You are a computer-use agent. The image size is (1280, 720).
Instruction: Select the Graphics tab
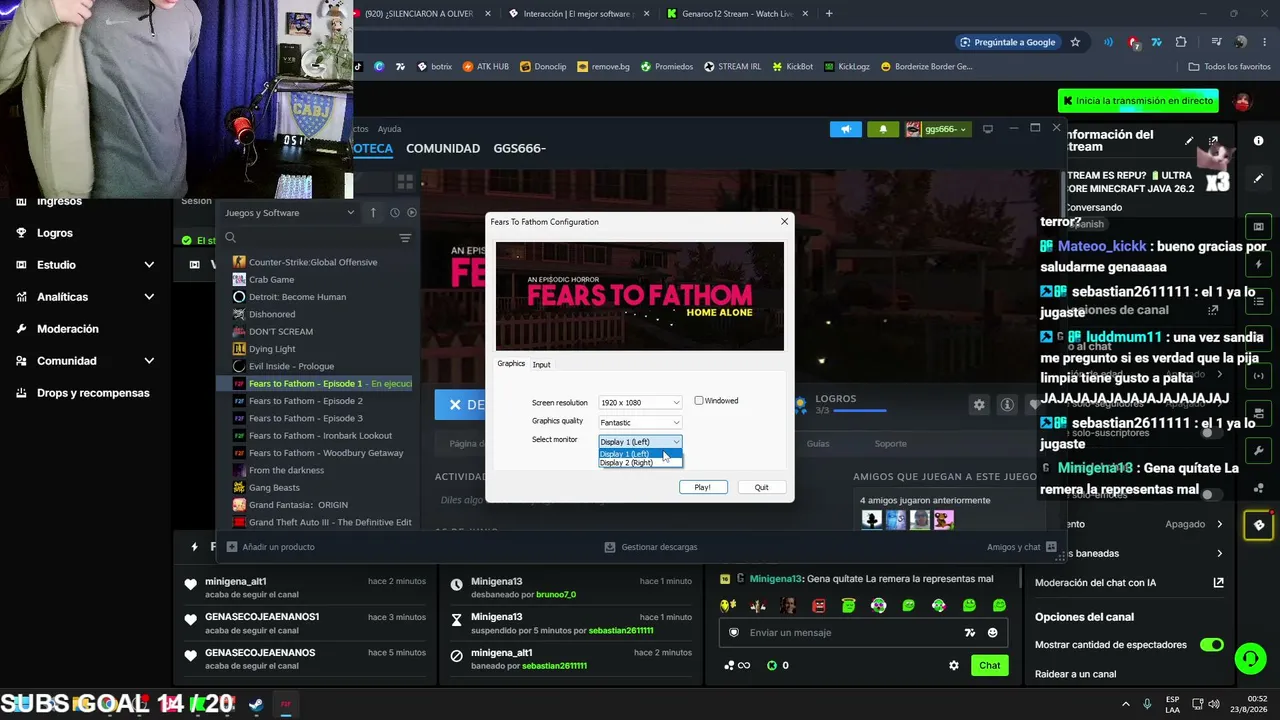pos(511,363)
